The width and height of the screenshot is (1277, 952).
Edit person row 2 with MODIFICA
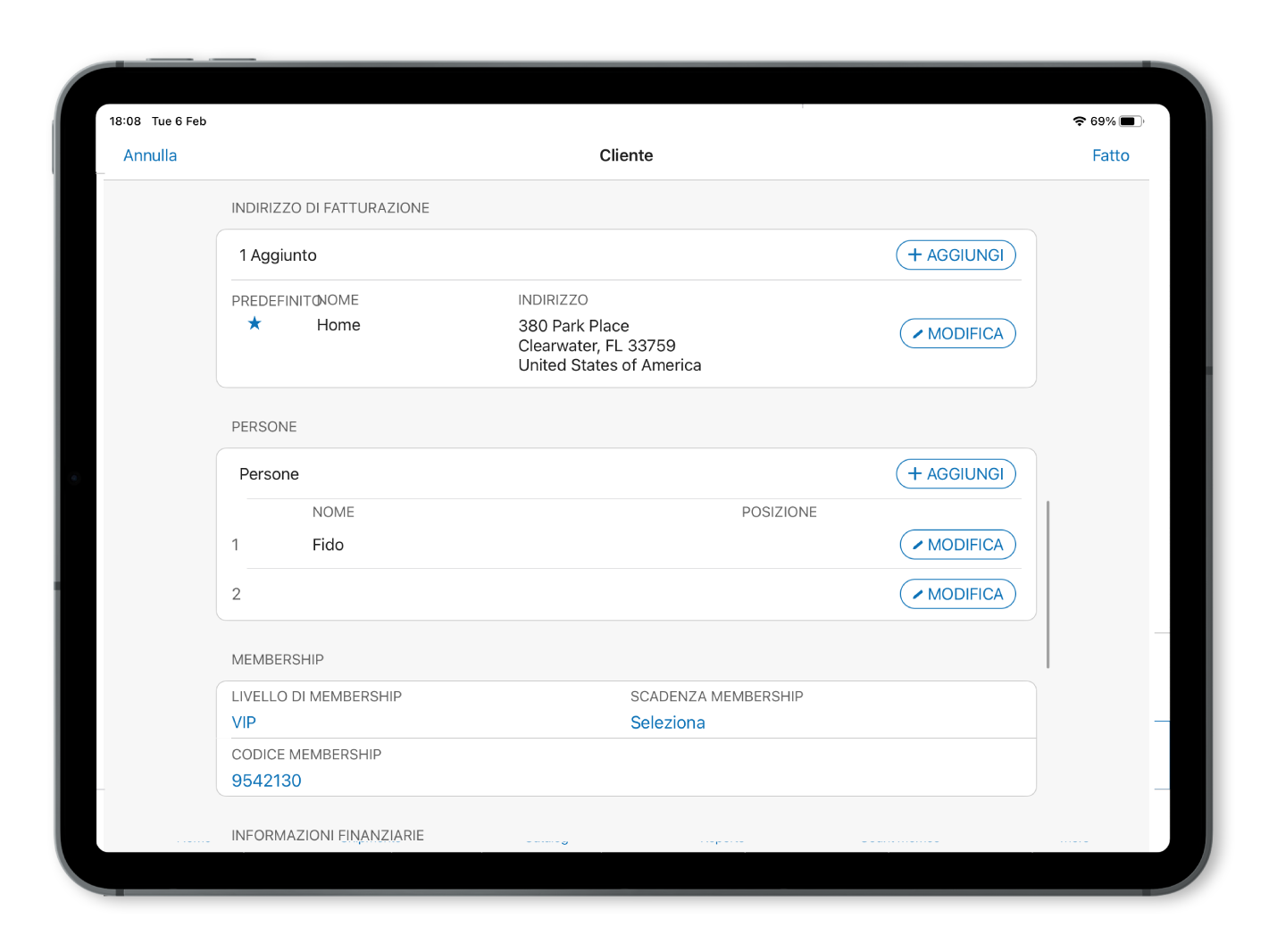[957, 594]
